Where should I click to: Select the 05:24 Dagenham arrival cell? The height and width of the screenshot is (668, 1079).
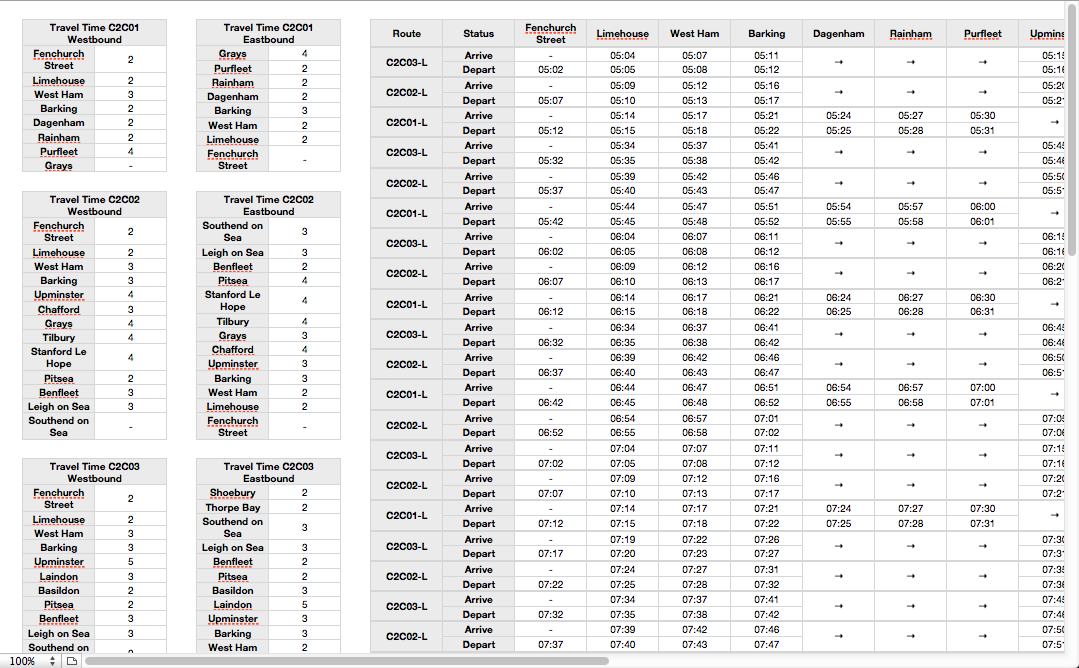point(838,116)
